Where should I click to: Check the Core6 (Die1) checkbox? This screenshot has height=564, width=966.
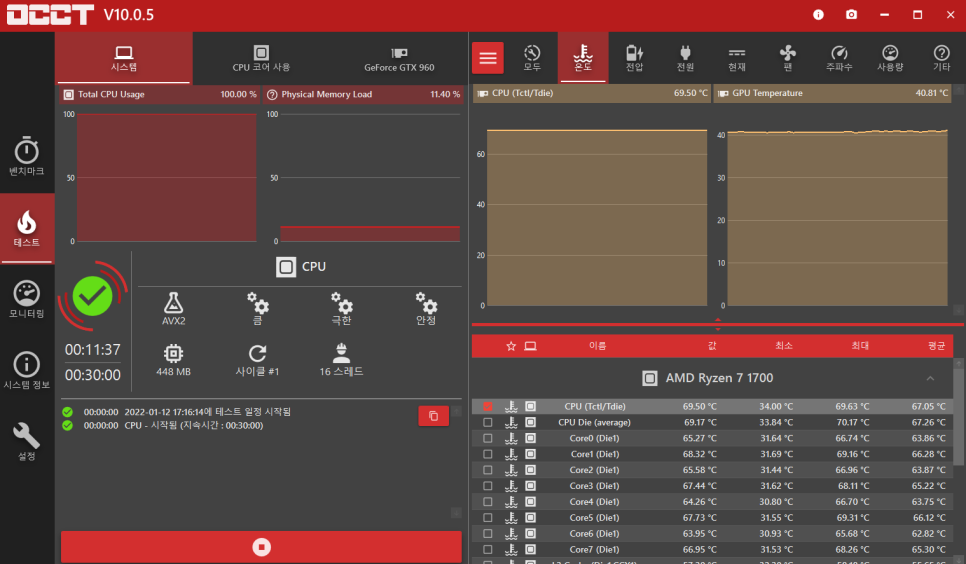(x=488, y=533)
